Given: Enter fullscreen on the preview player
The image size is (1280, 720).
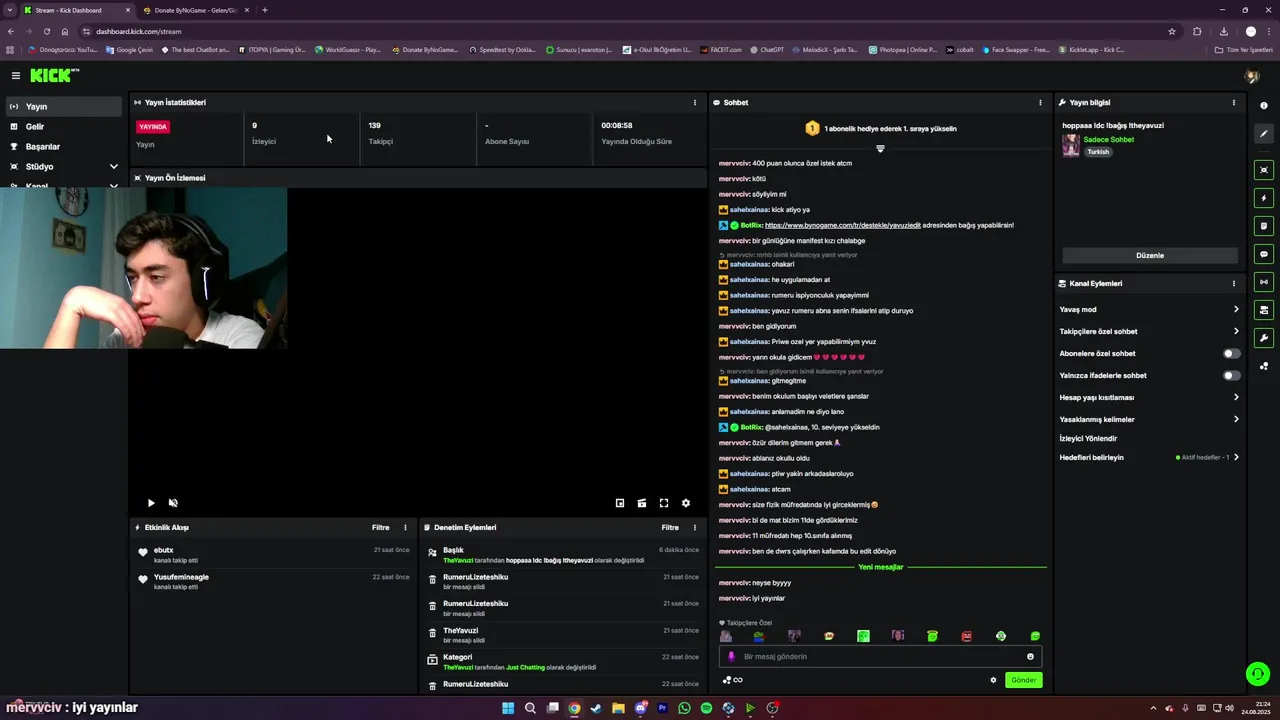Looking at the screenshot, I should pos(664,503).
